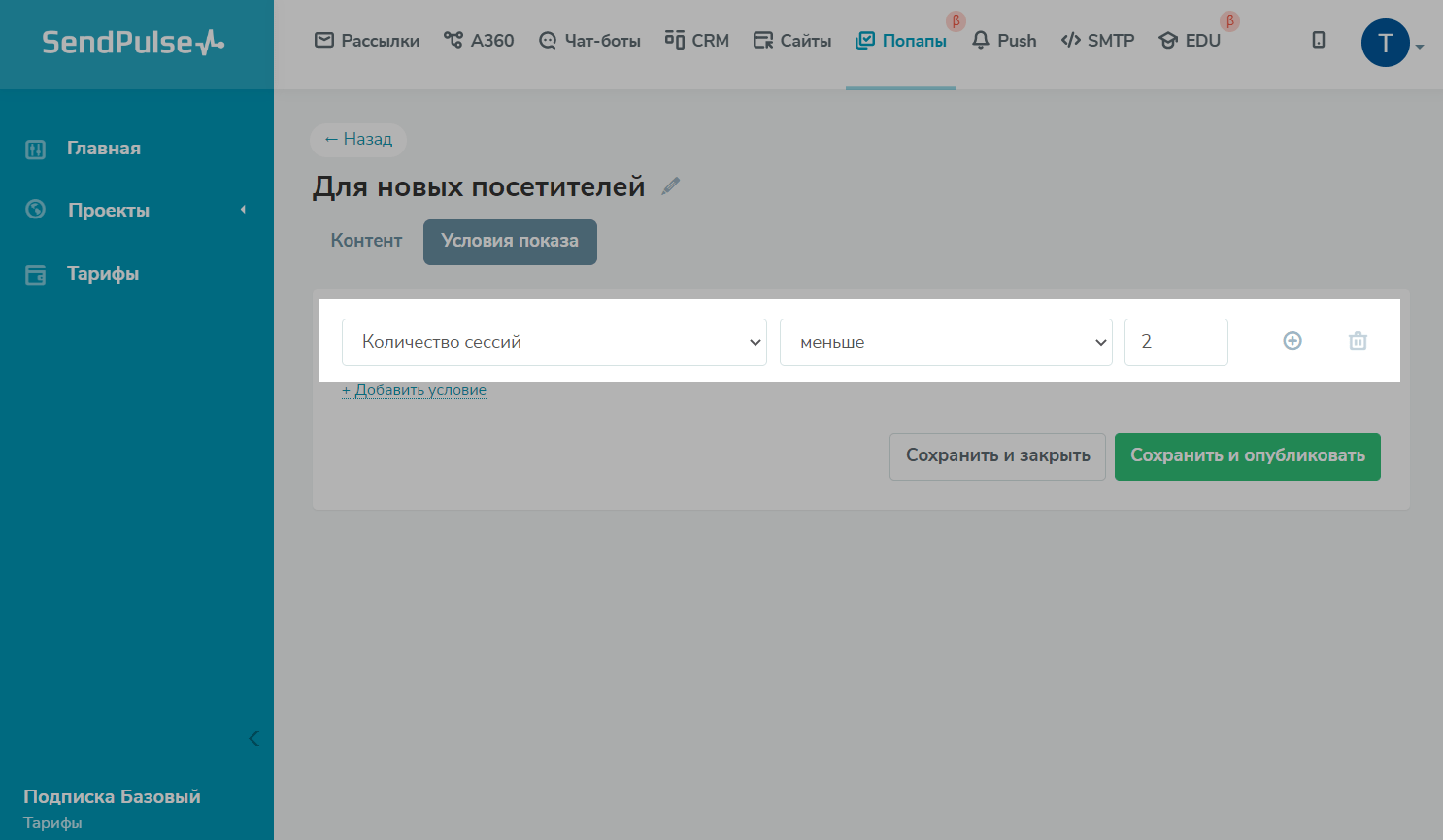The width and height of the screenshot is (1443, 840).
Task: Collapse the sidebar with the chevron arrow
Action: [253, 739]
